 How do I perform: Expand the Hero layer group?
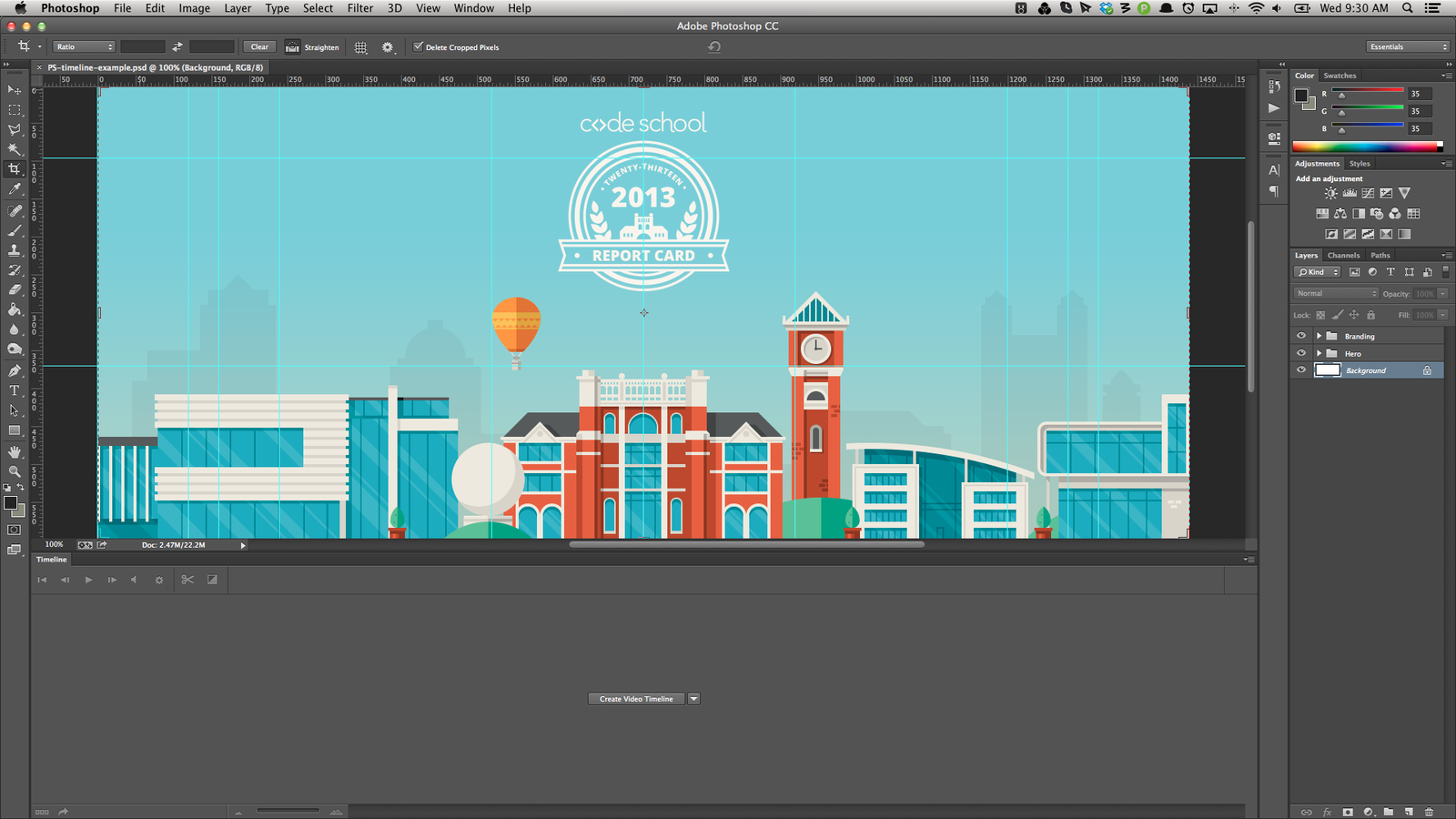coord(1319,353)
